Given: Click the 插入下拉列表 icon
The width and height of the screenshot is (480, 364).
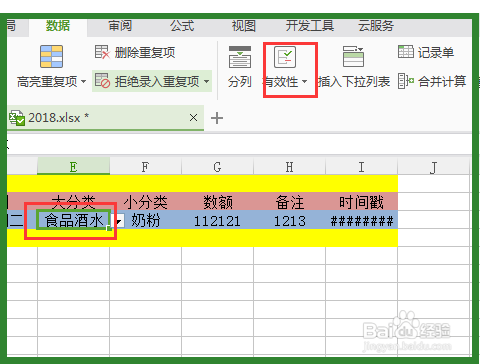Looking at the screenshot, I should 353,57.
